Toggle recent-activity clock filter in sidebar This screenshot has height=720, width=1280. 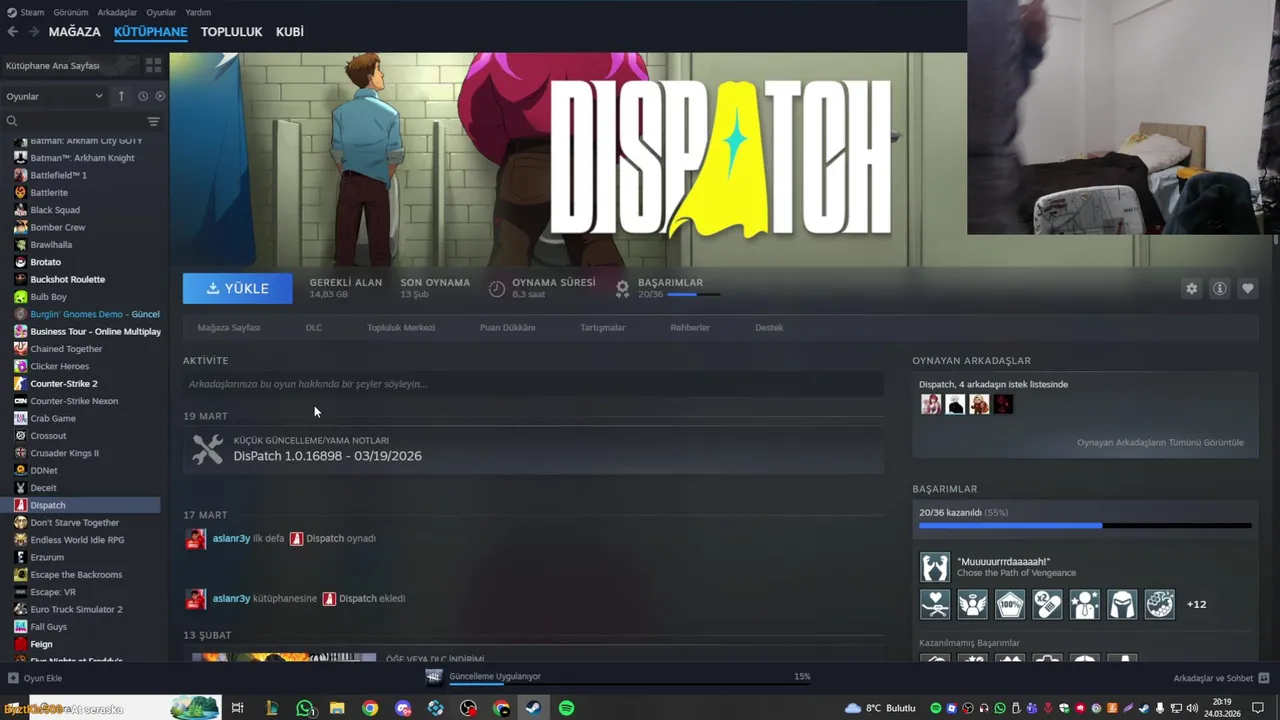point(143,96)
